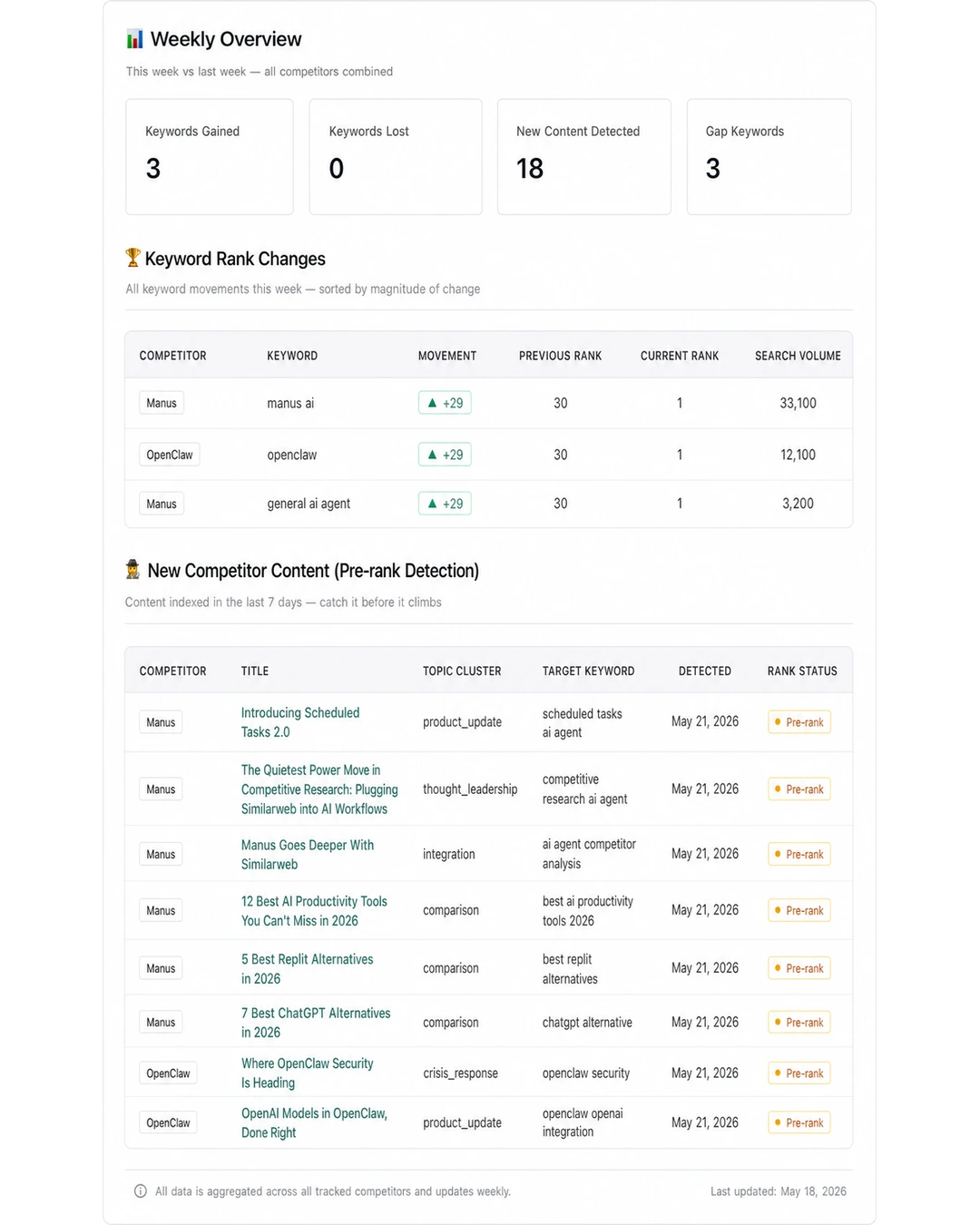Open 7 Best ChatGPT Alternatives link

[316, 1023]
